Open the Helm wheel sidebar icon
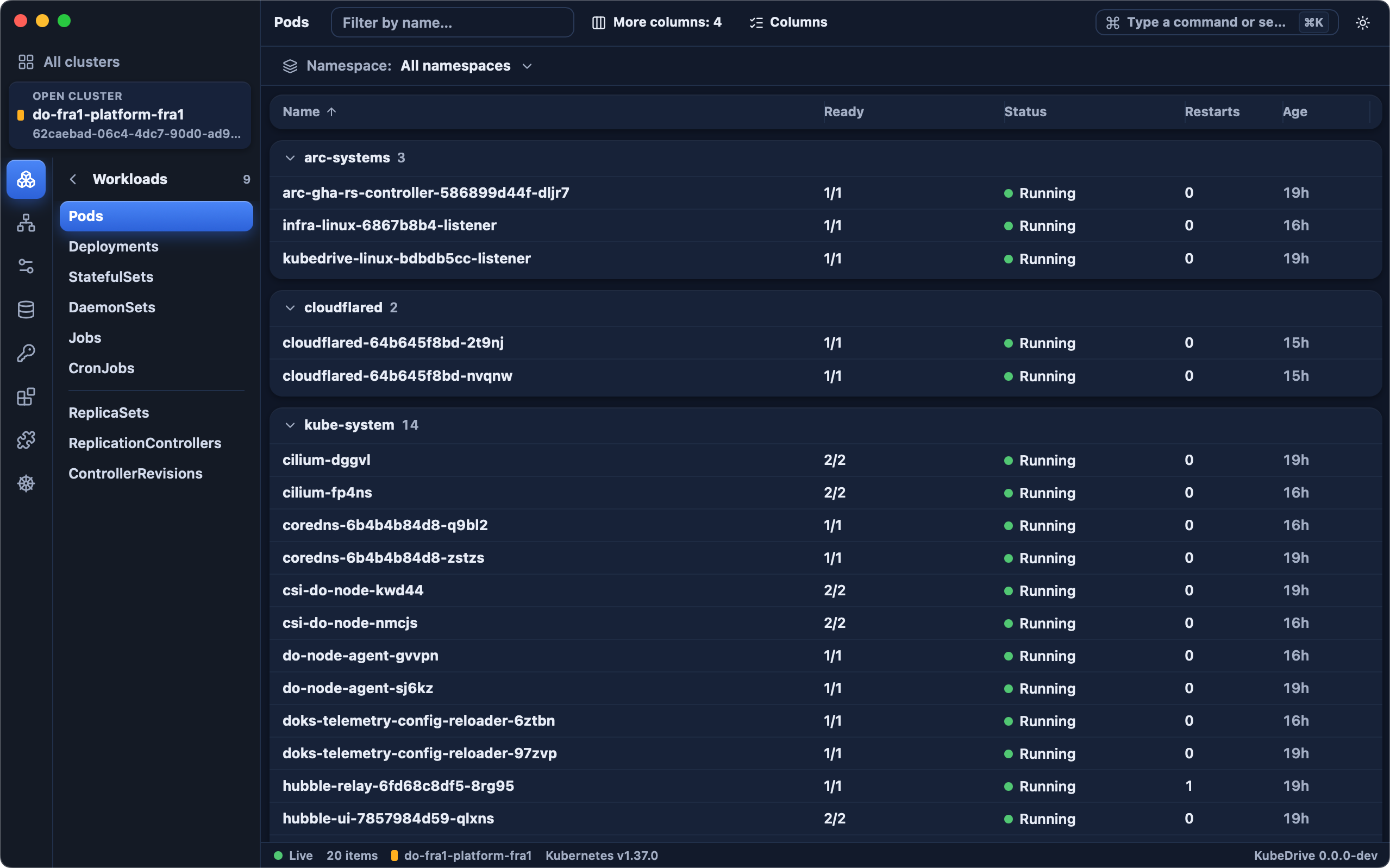This screenshot has width=1390, height=868. click(26, 483)
